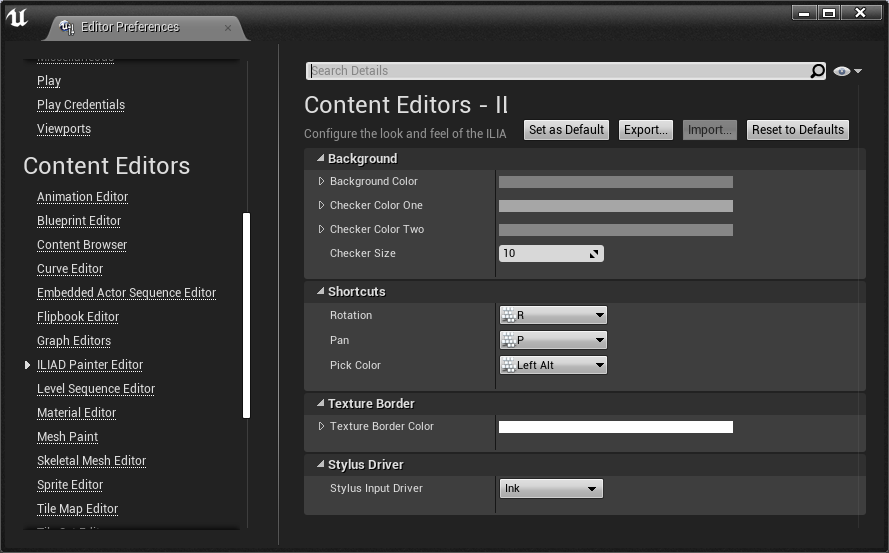Open Tile Map Editor preferences
The height and width of the screenshot is (553, 889).
78,509
